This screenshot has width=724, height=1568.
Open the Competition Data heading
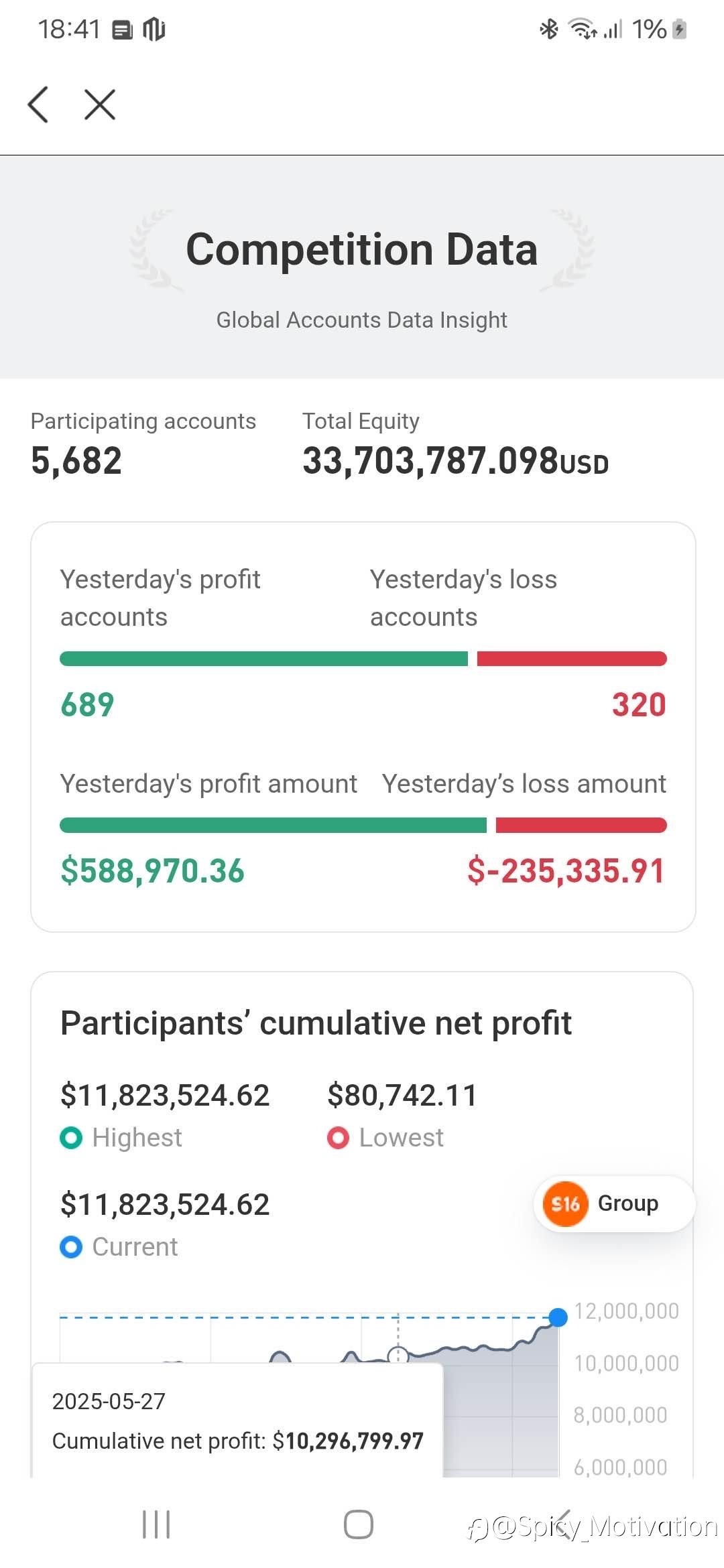(362, 249)
